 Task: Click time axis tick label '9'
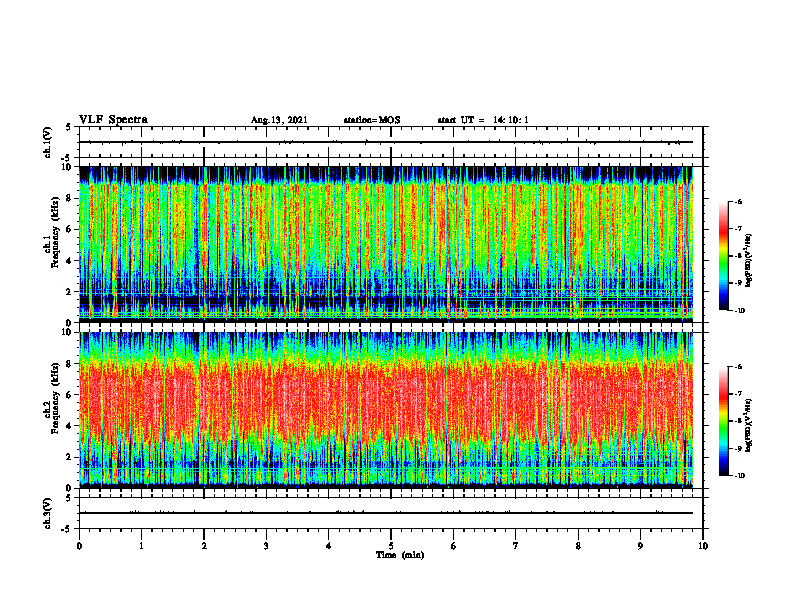pyautogui.click(x=640, y=546)
